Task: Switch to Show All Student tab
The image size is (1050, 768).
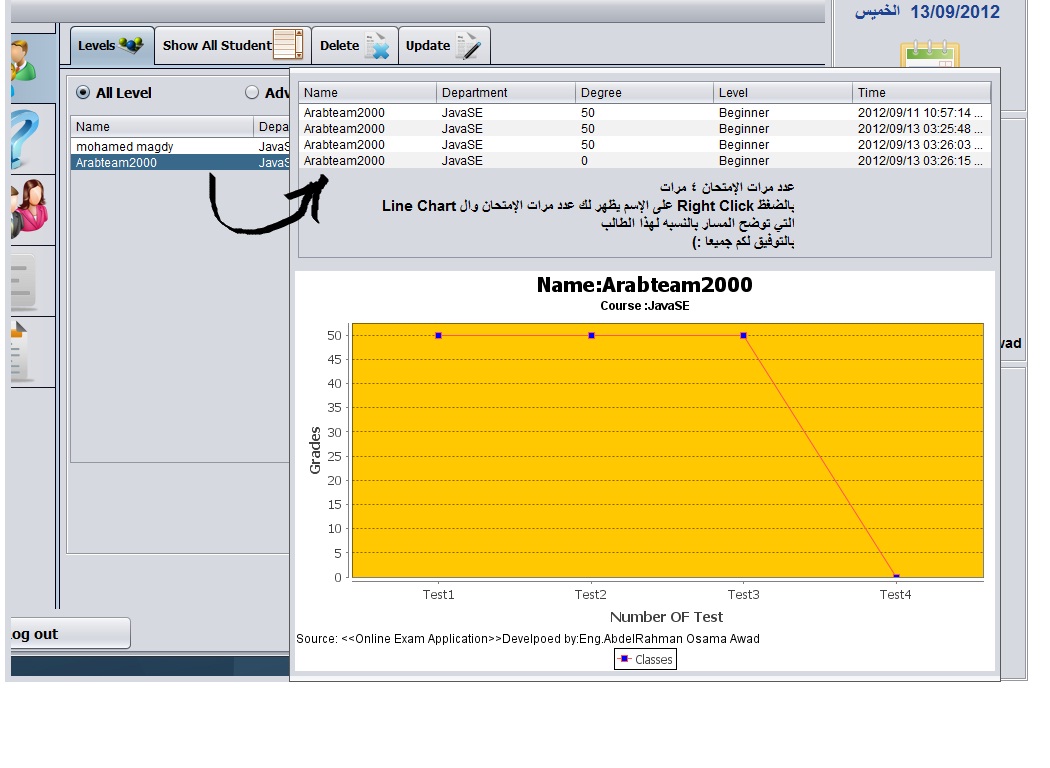Action: (x=232, y=46)
